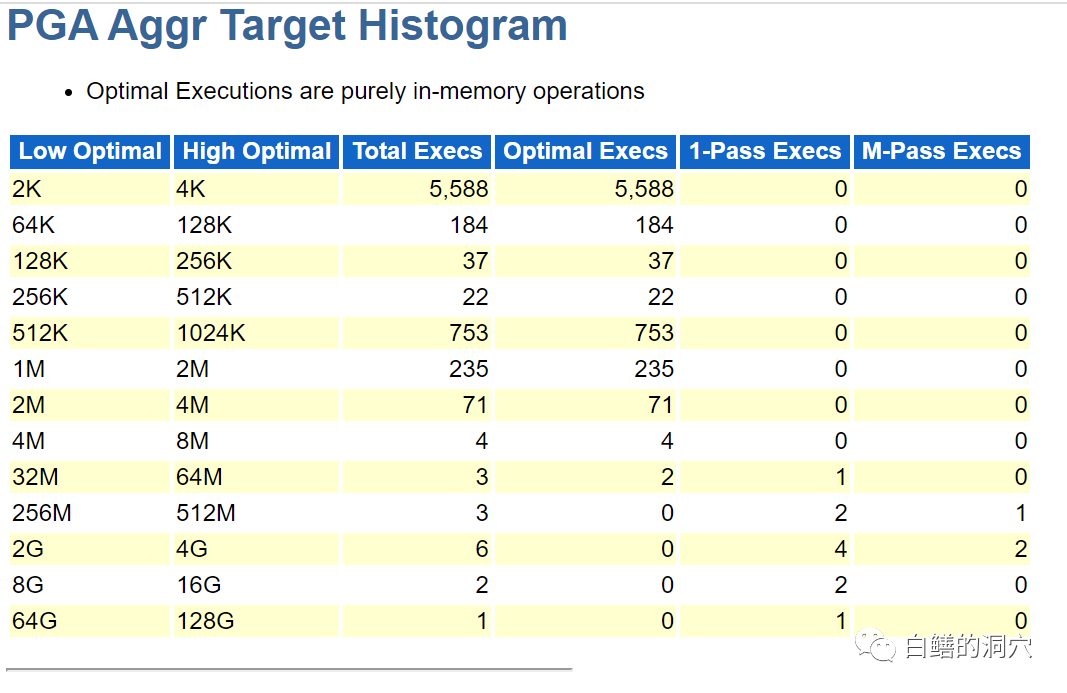Click the Total Execs column header
The width and height of the screenshot is (1067, 693).
(417, 152)
